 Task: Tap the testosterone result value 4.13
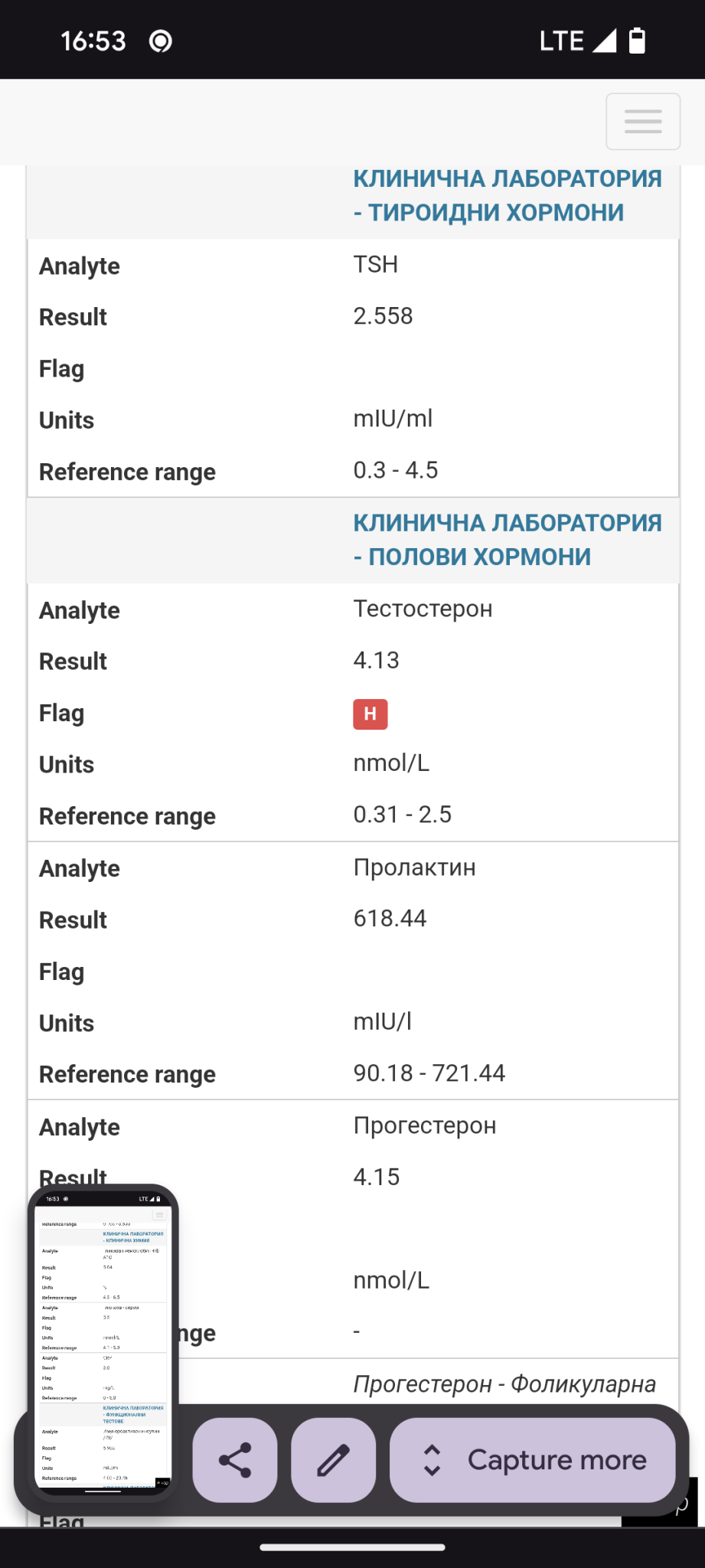pos(376,661)
